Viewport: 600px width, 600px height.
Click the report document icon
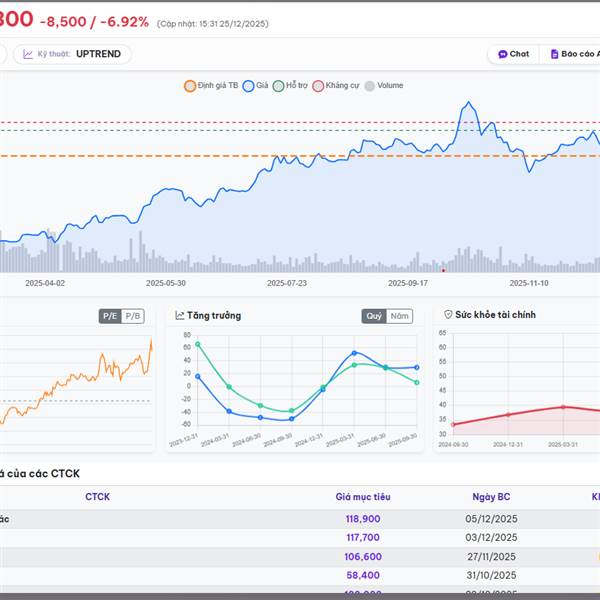tap(554, 54)
